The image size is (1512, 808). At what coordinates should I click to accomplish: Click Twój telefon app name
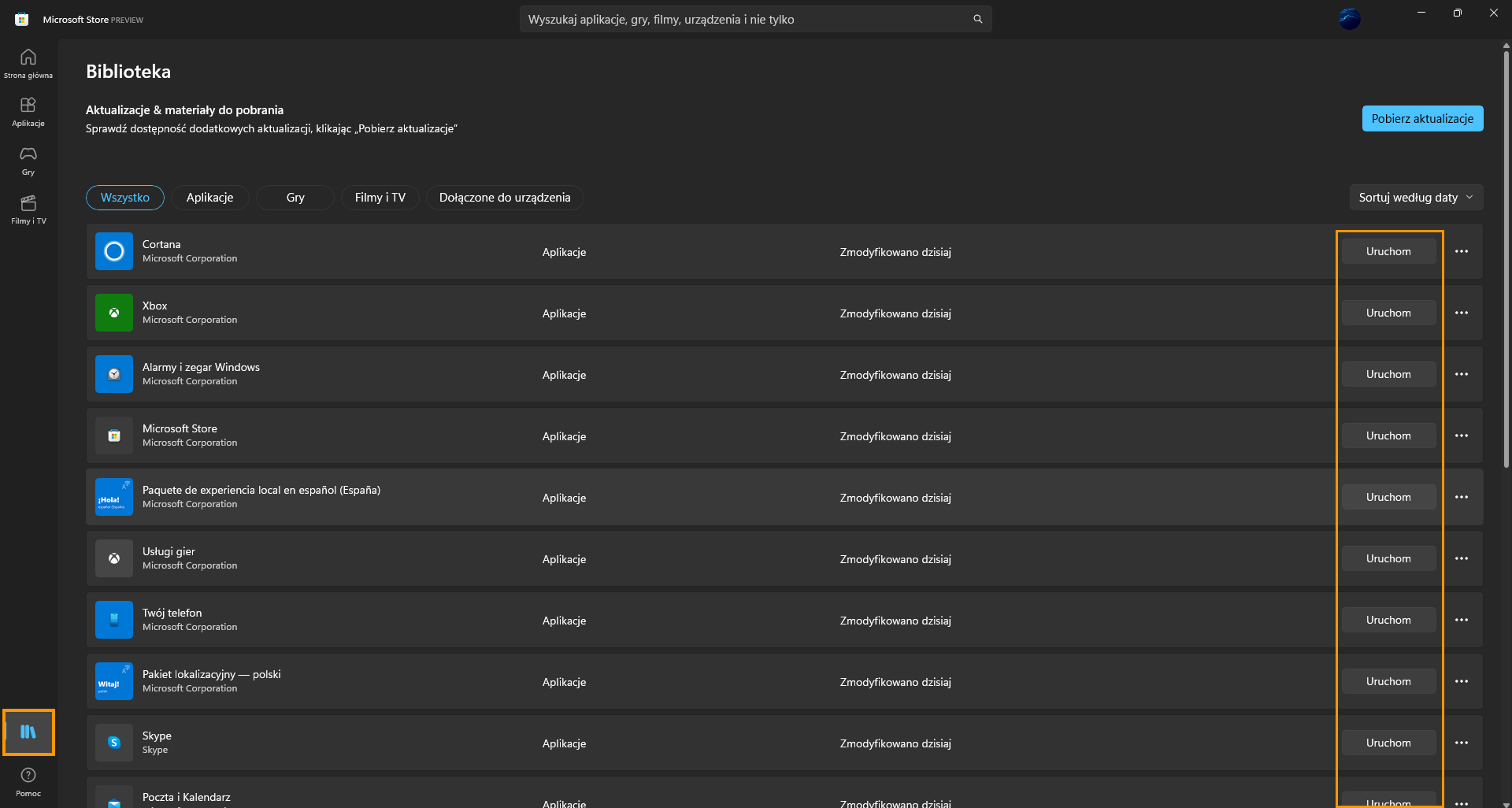coord(172,613)
